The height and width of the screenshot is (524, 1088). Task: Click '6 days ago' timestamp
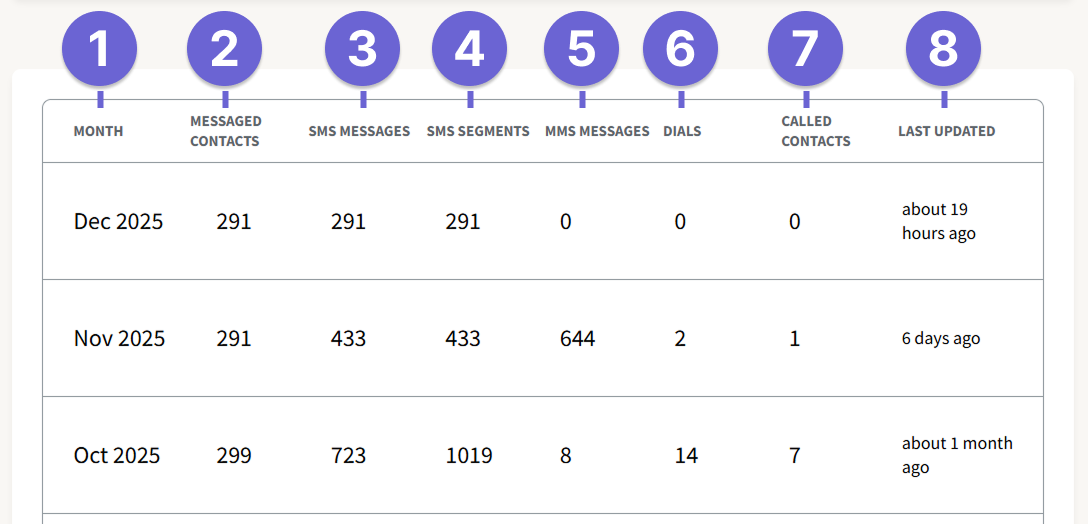[x=941, y=339]
